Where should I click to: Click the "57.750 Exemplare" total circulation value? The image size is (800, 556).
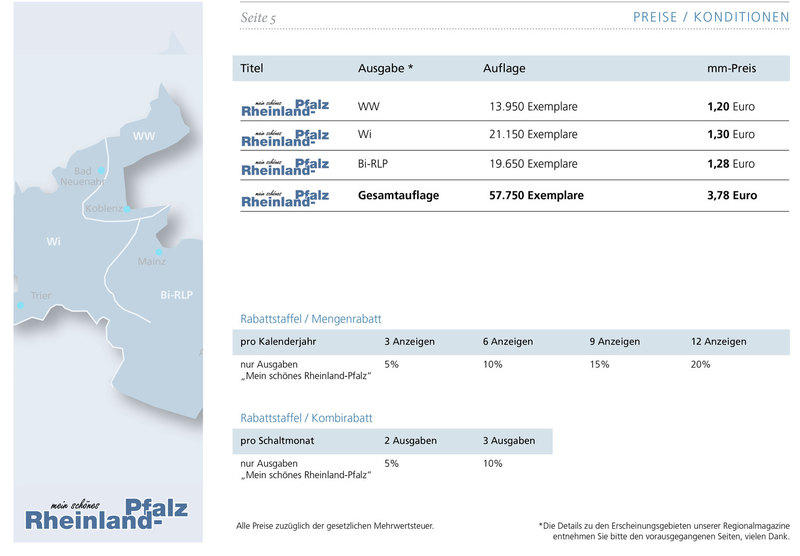pos(536,196)
